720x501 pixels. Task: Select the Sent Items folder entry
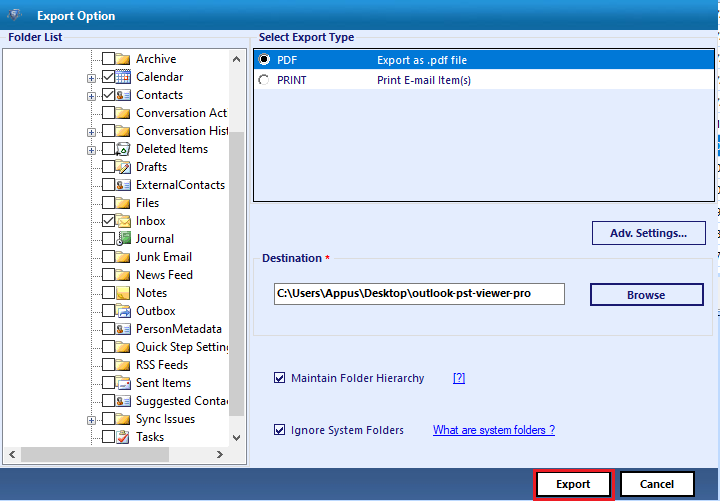(163, 383)
